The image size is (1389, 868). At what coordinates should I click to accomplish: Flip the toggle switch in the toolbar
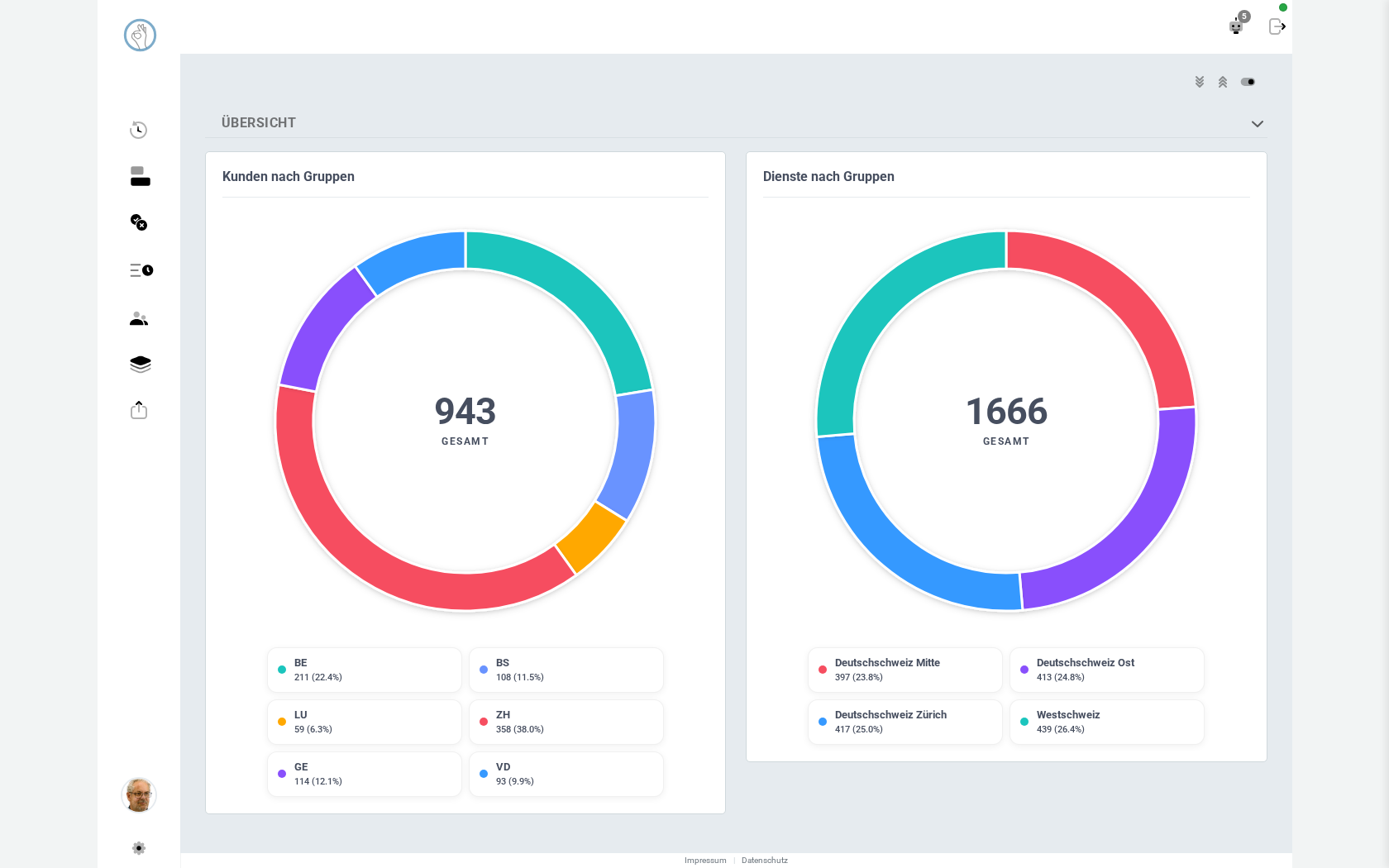(1248, 82)
